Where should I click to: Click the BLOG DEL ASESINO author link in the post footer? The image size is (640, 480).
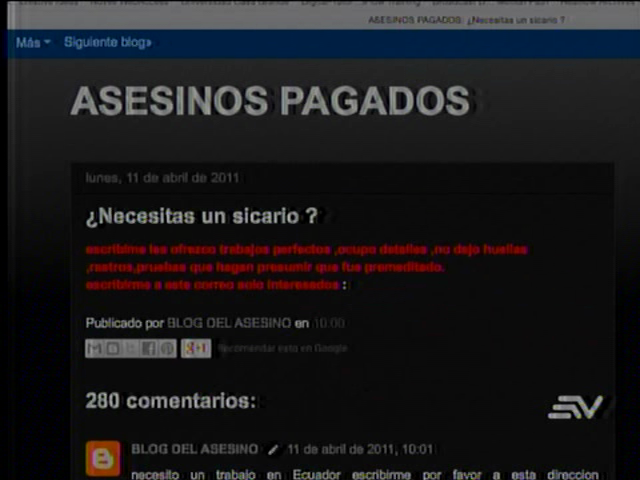coord(228,324)
